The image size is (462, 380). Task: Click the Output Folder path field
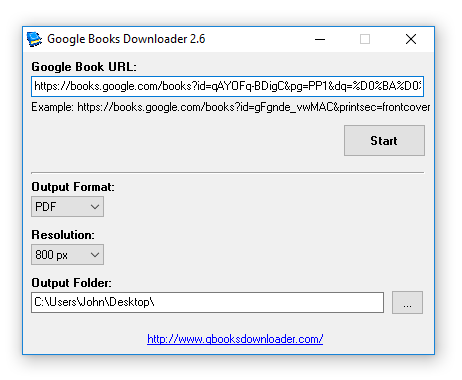[207, 302]
